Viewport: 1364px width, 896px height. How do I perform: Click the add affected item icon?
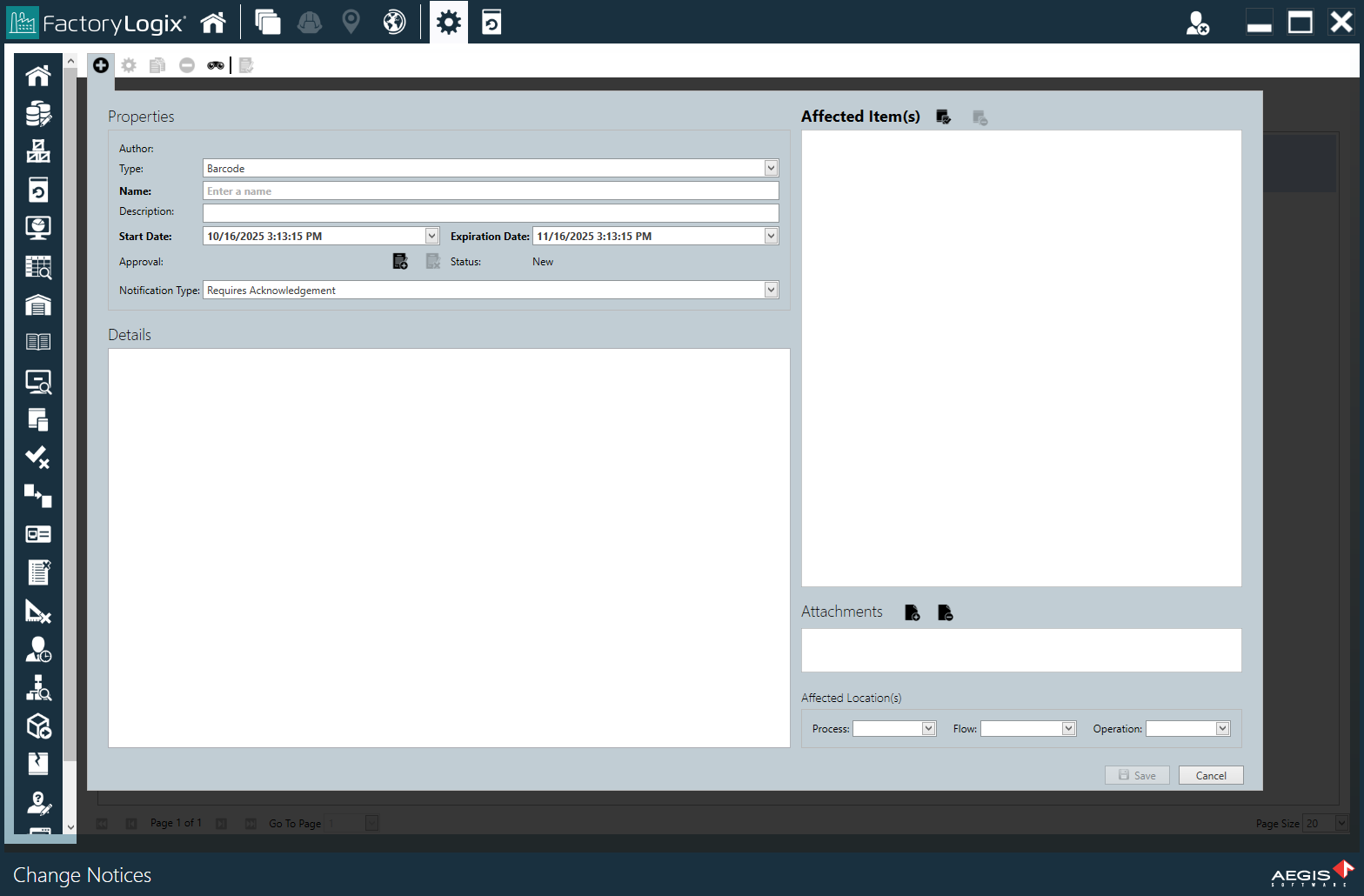944,117
